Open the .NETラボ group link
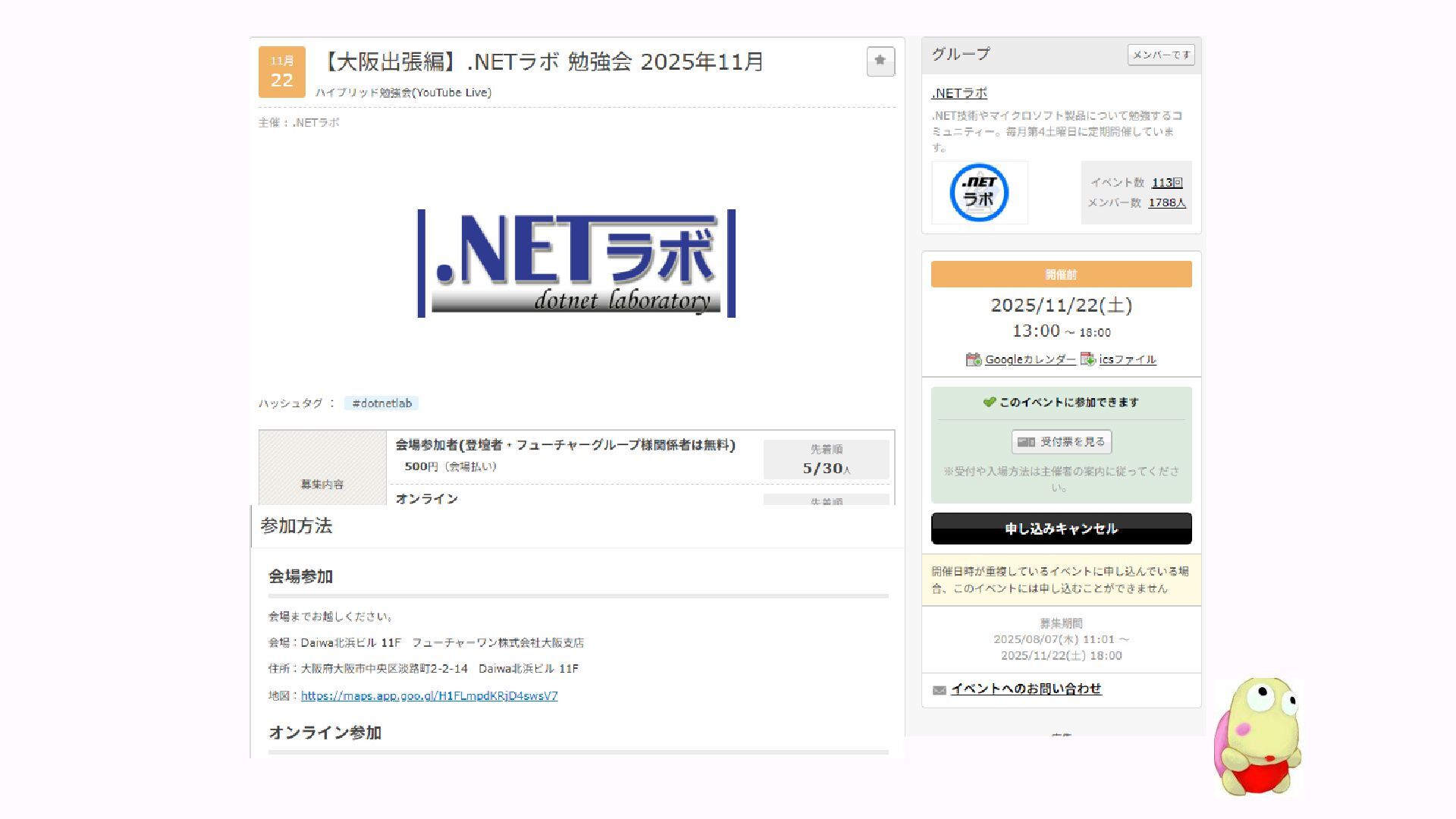 pyautogui.click(x=959, y=93)
